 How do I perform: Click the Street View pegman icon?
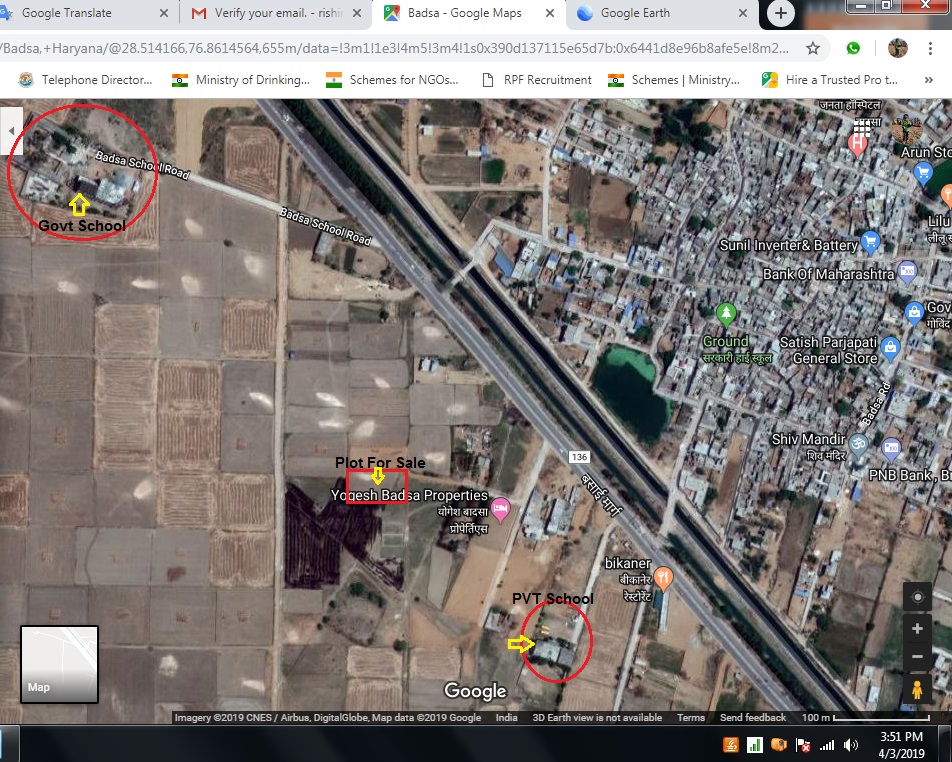[917, 690]
